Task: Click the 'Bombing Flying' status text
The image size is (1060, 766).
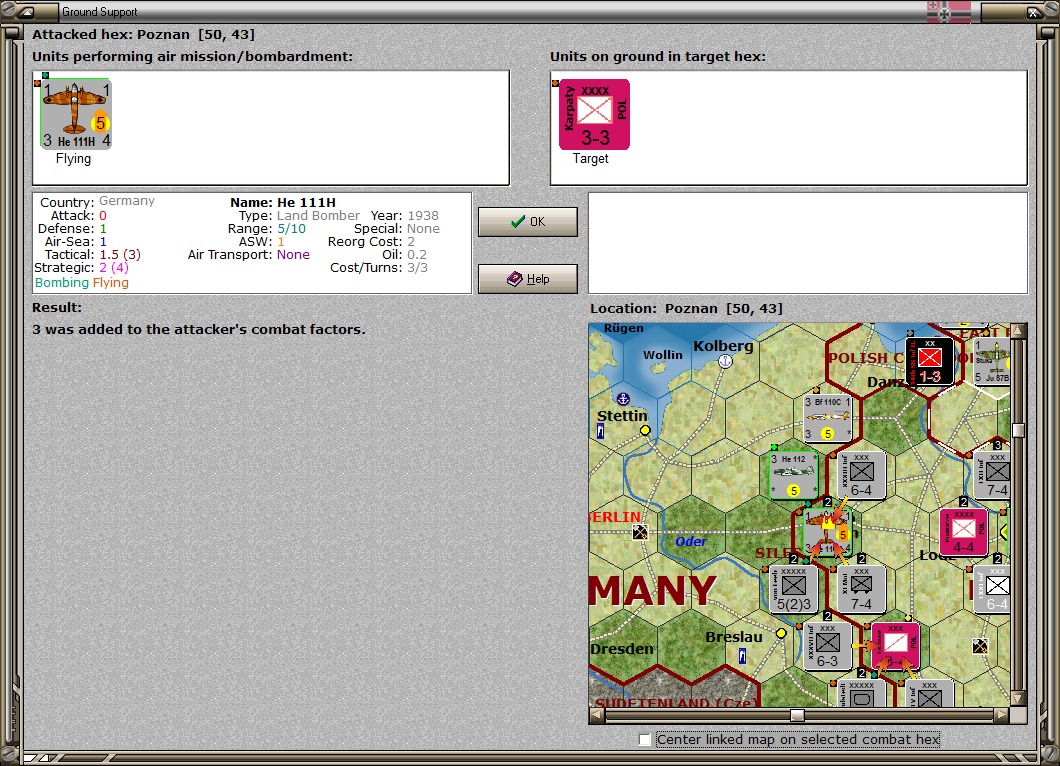Action: pos(82,283)
